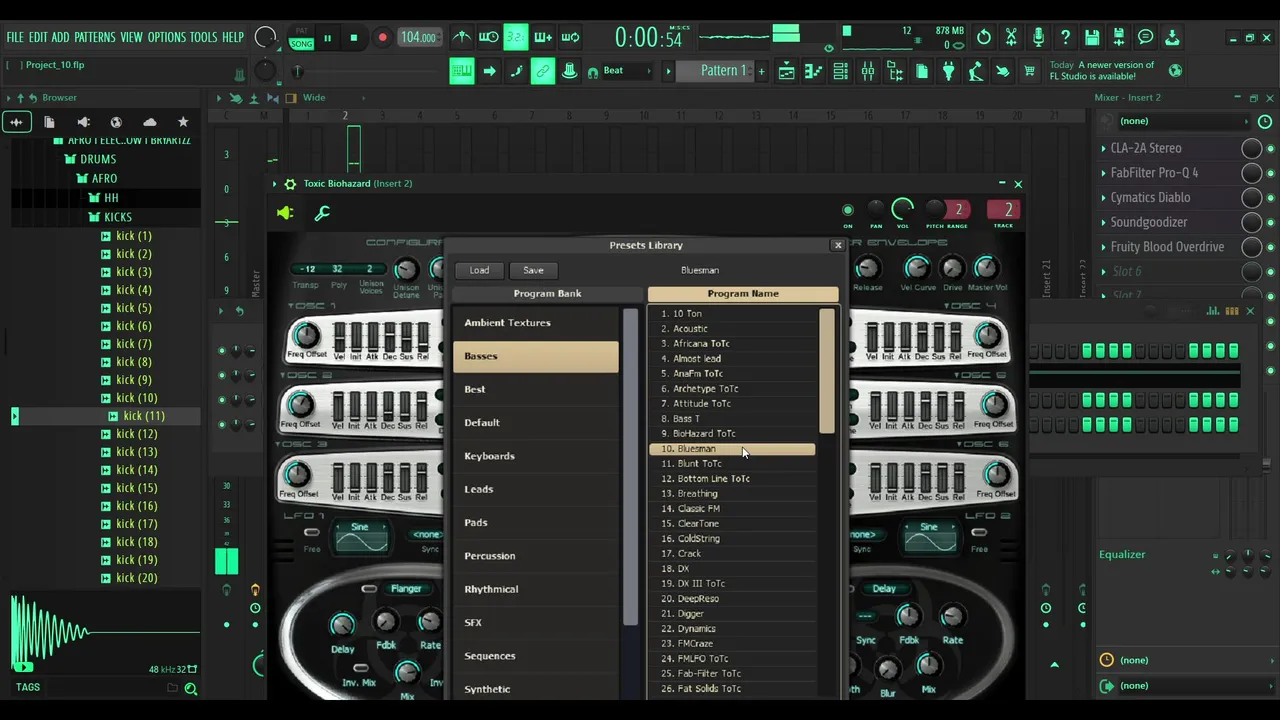Pause playback with the transport pause button
The width and height of the screenshot is (1280, 720).
pos(327,38)
